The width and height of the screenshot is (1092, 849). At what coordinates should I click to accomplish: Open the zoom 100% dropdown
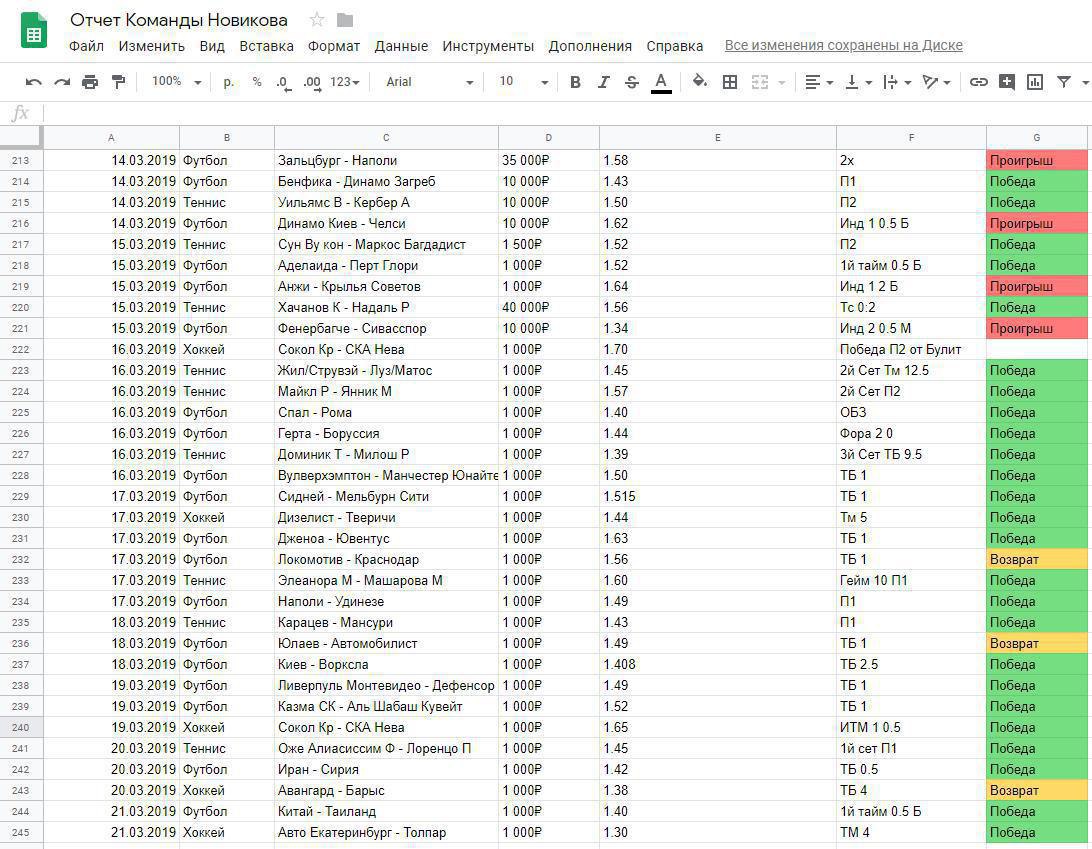point(177,82)
